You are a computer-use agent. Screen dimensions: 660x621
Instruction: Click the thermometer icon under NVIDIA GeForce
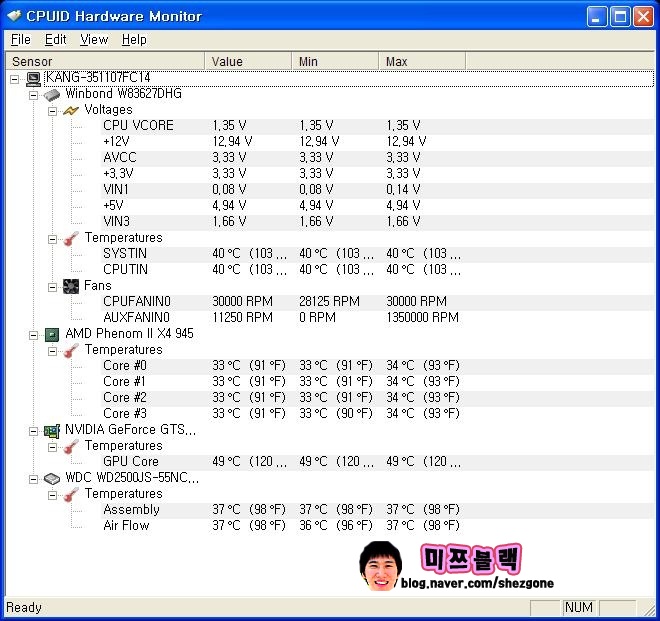[x=71, y=447]
